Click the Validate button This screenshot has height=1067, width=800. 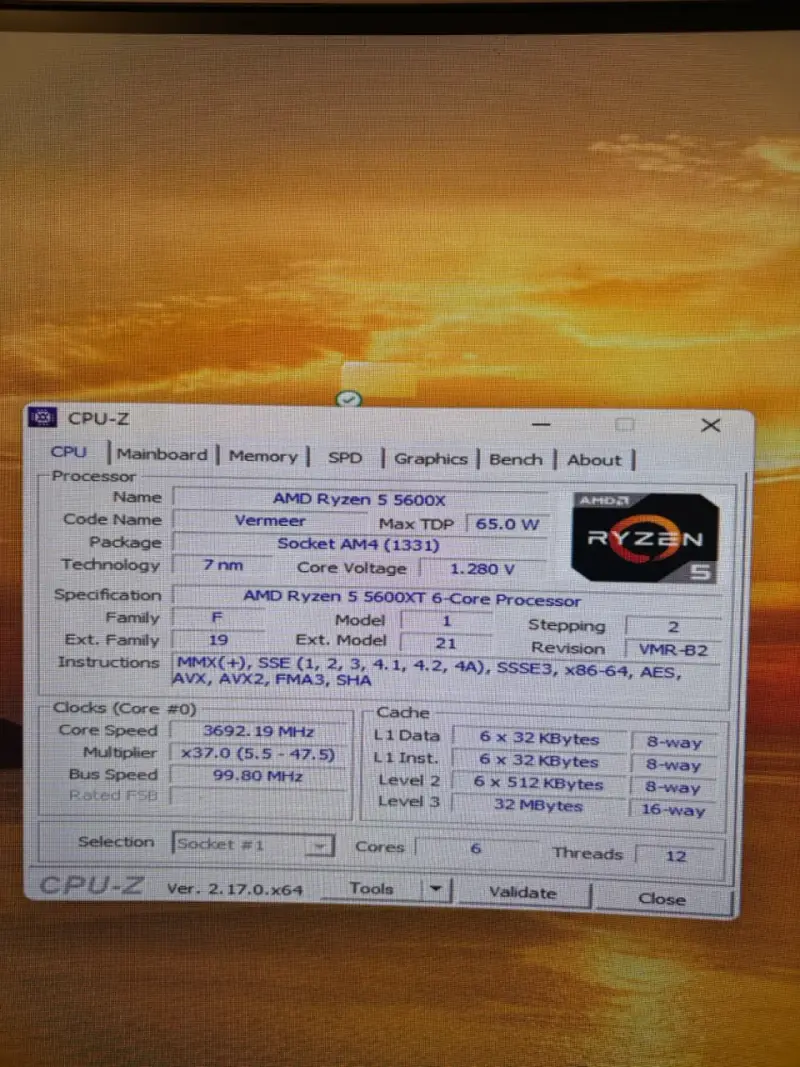522,892
